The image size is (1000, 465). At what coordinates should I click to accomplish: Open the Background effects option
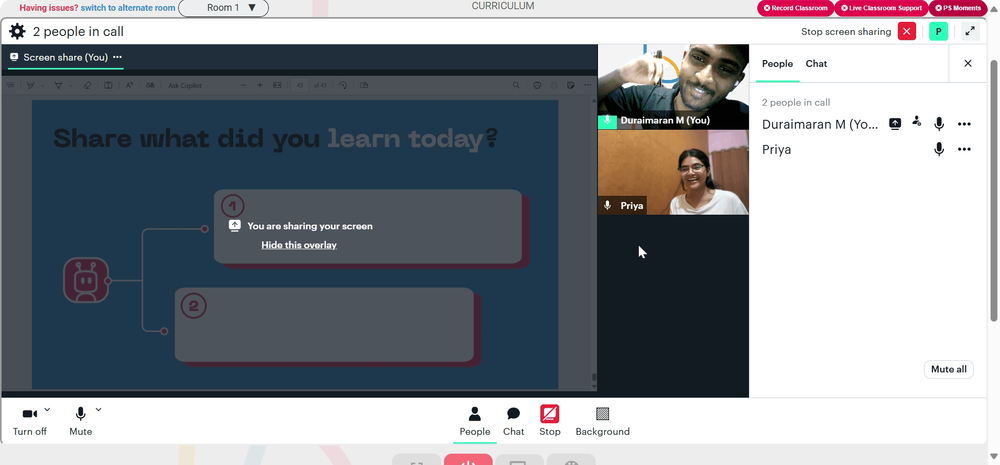click(x=602, y=421)
